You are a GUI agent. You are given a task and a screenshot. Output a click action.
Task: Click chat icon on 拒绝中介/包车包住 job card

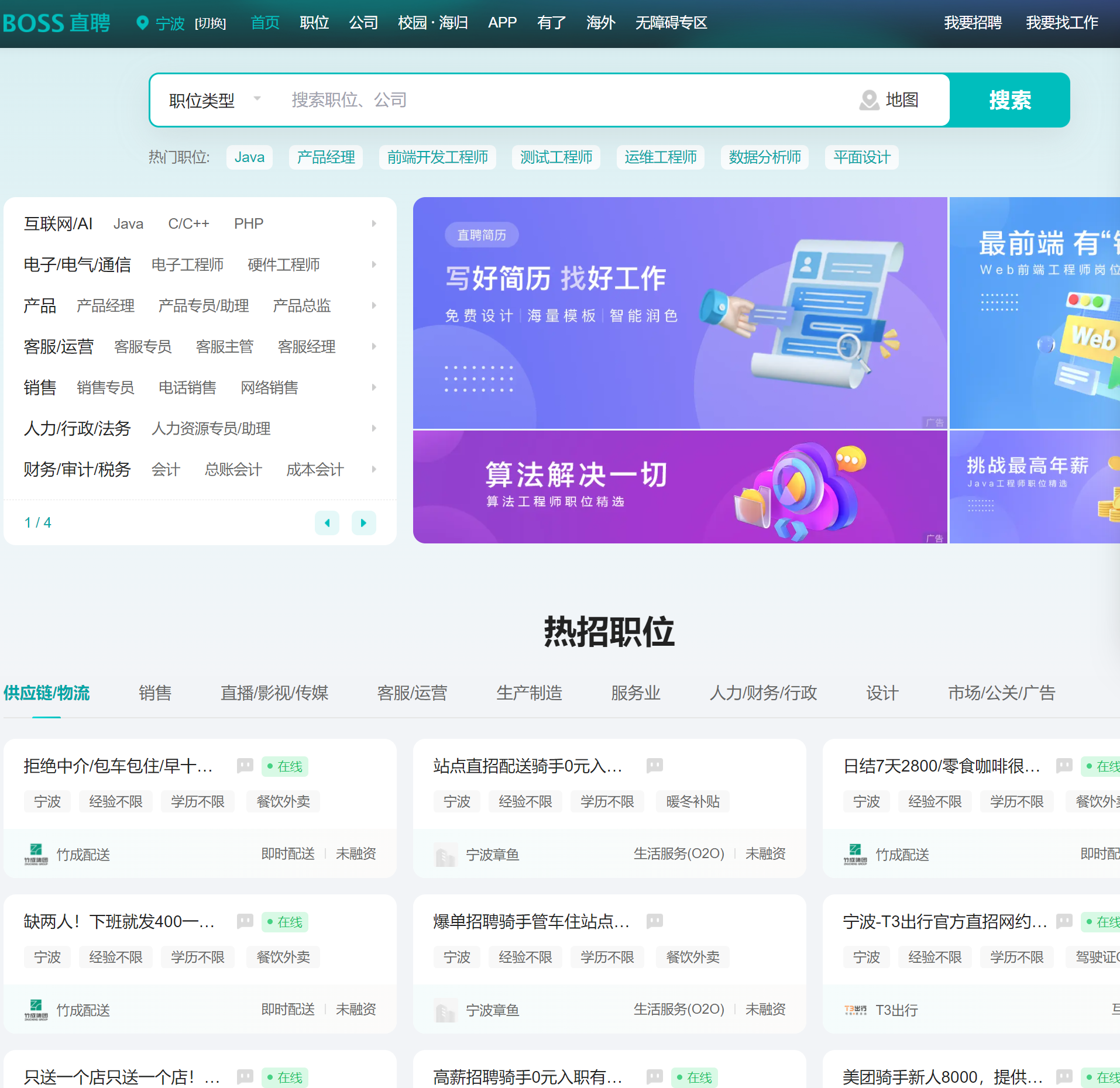pos(245,765)
